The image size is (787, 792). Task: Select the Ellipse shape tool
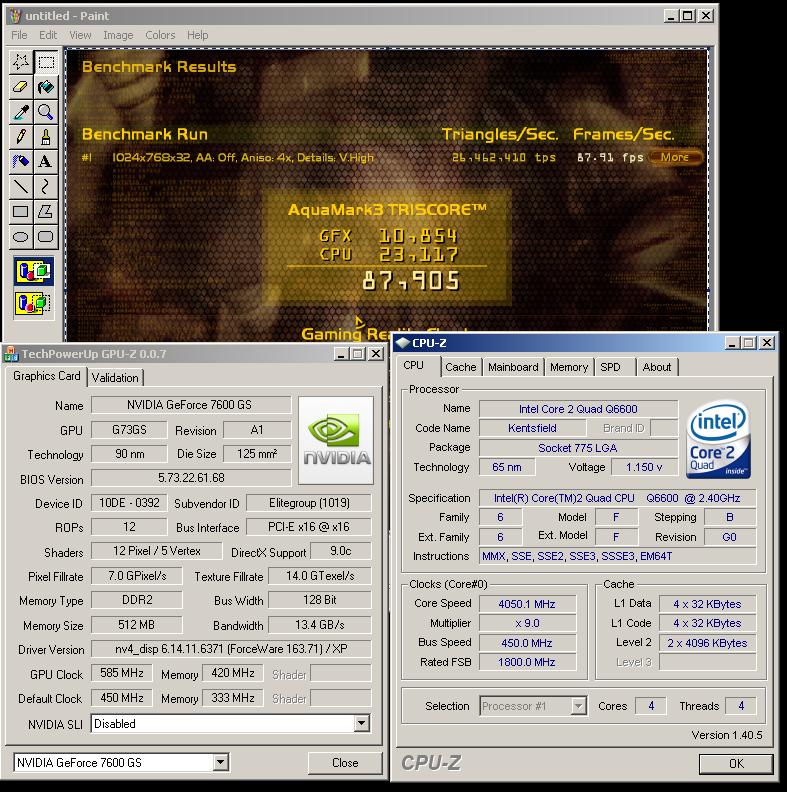(x=21, y=236)
